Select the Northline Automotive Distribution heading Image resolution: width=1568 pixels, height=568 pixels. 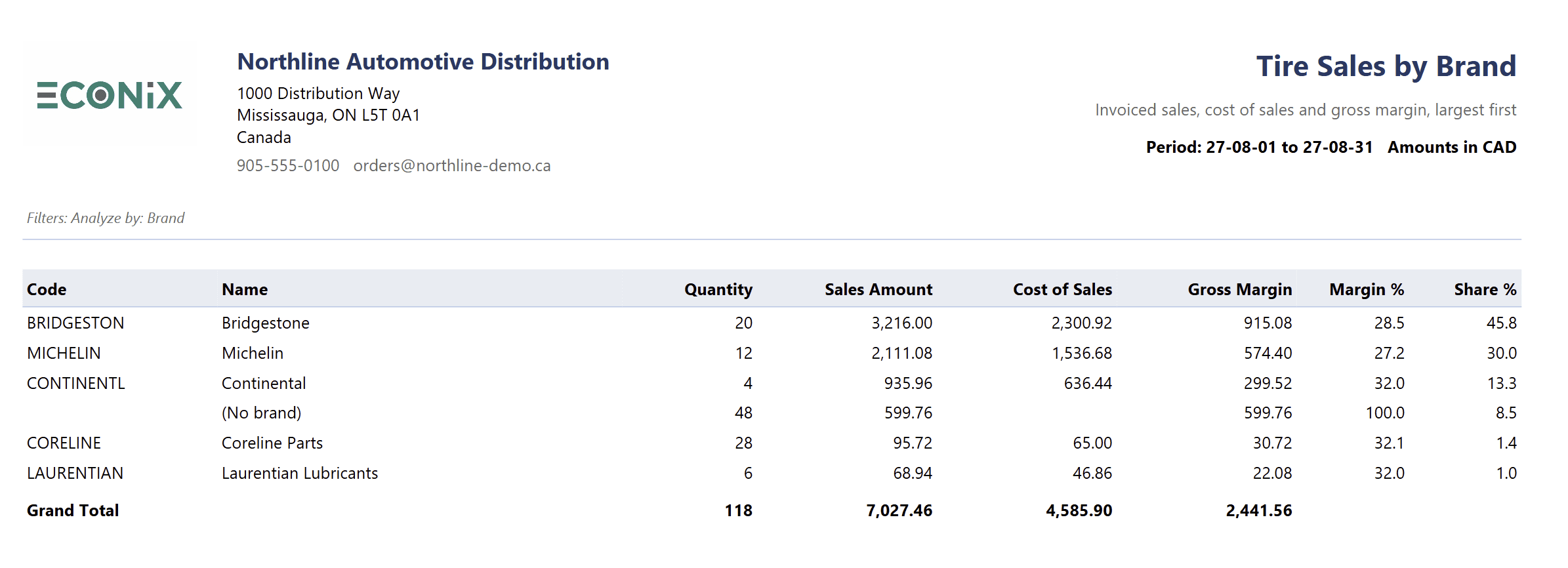tap(423, 62)
